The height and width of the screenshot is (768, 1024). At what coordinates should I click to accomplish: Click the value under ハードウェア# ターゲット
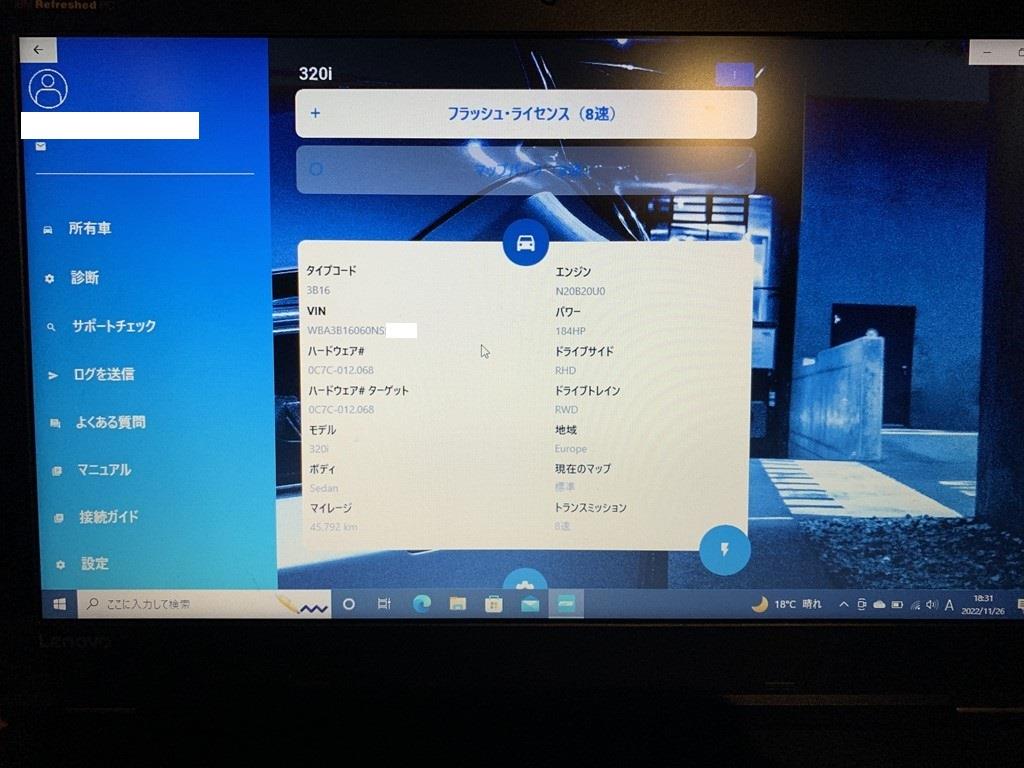(342, 409)
